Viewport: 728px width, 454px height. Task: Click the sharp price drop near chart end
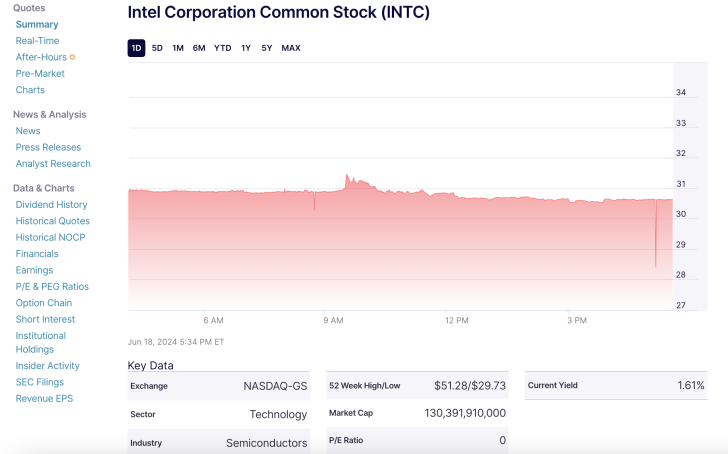point(656,233)
